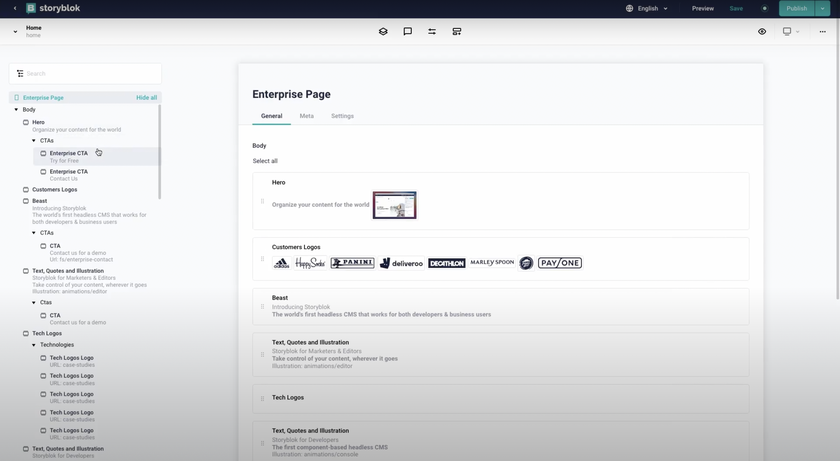Click the left tree panel scrollbar
This screenshot has height=461, width=840.
(160, 152)
